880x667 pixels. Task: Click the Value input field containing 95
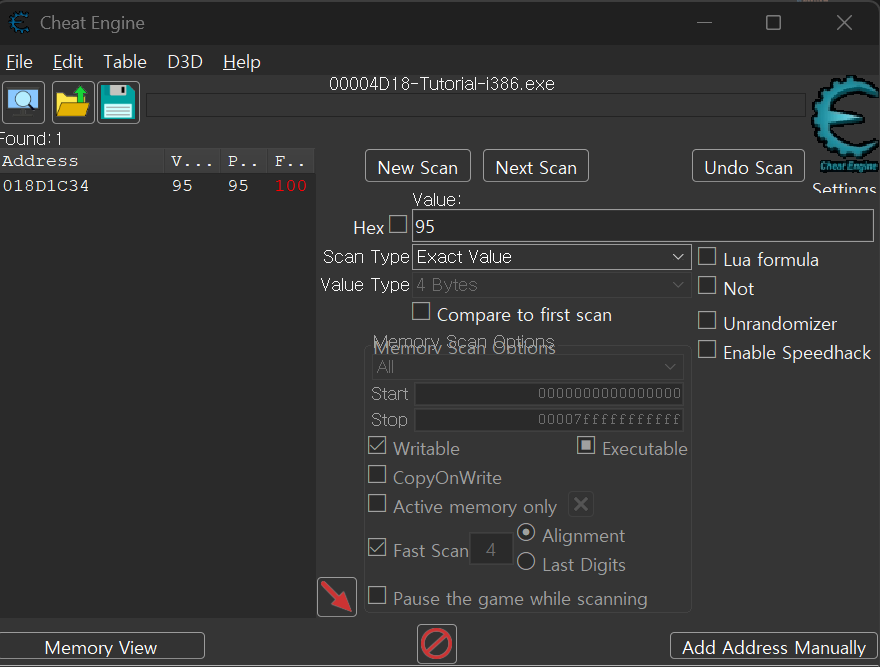(642, 226)
